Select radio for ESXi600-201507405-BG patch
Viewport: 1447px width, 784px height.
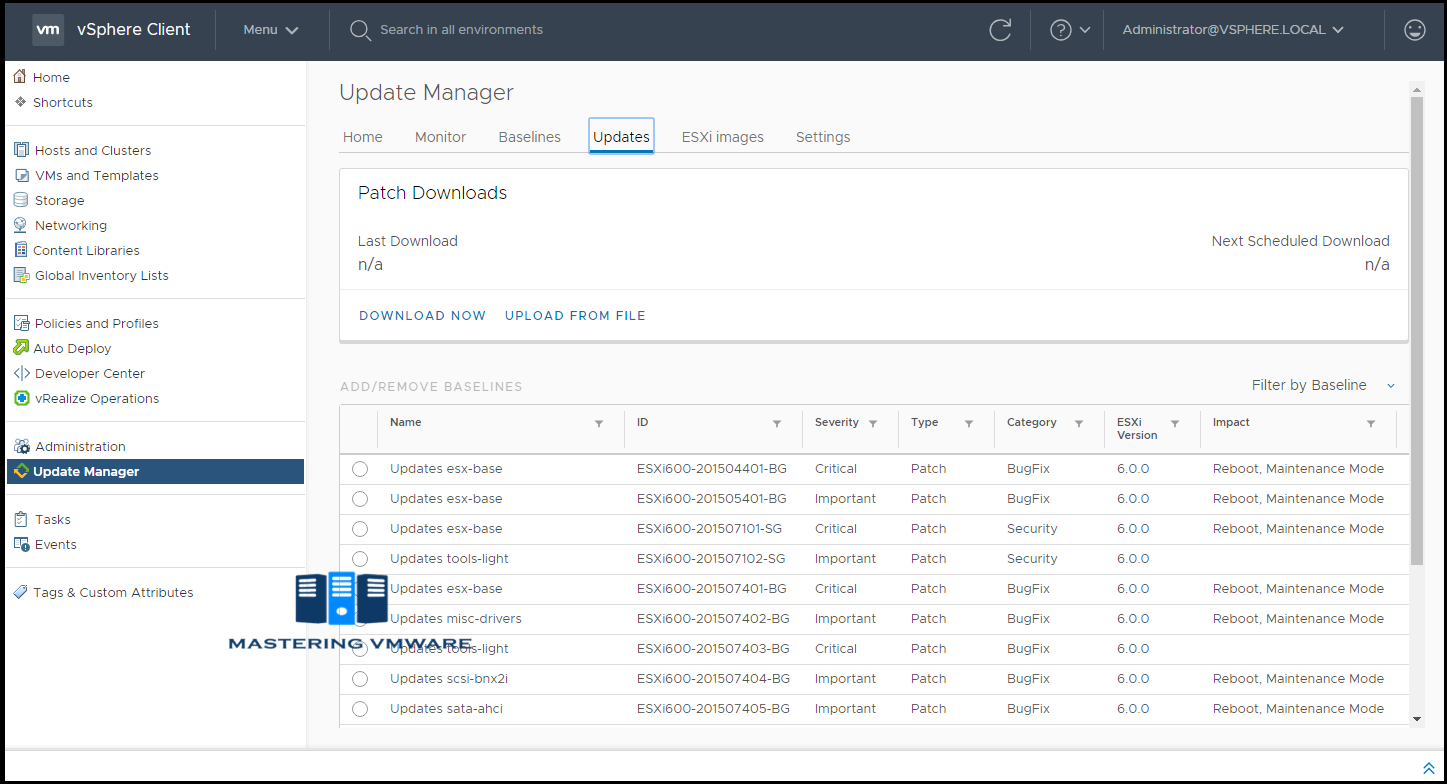point(360,709)
